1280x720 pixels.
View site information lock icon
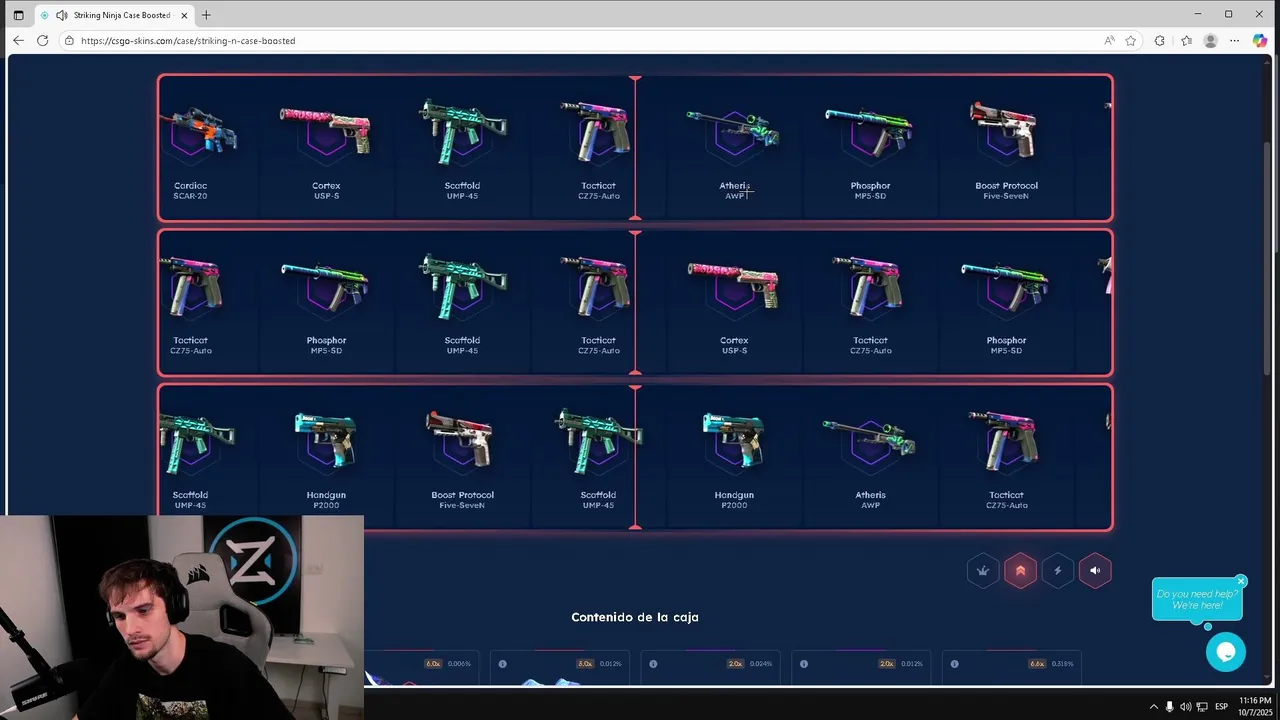coord(69,41)
